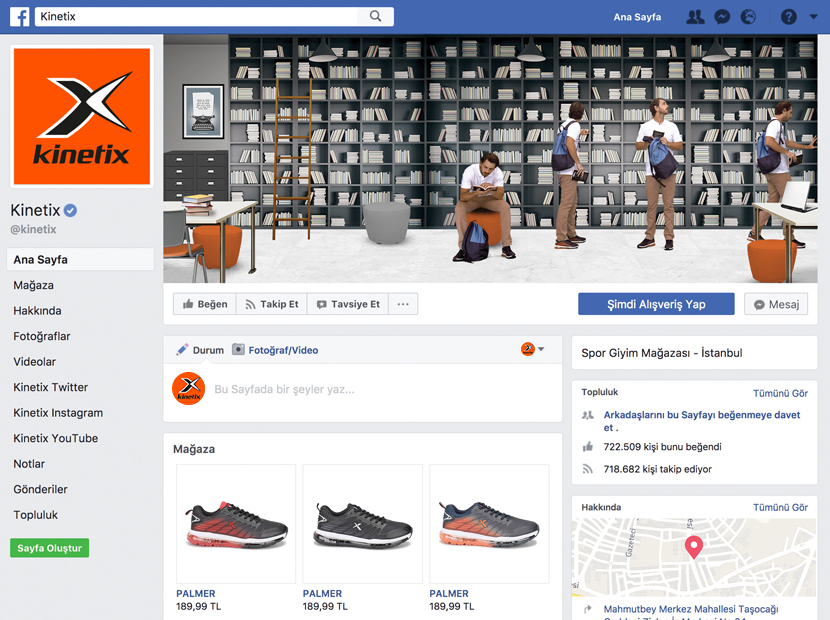The width and height of the screenshot is (830, 620).
Task: Open friend requests icon in top bar
Action: pos(695,17)
